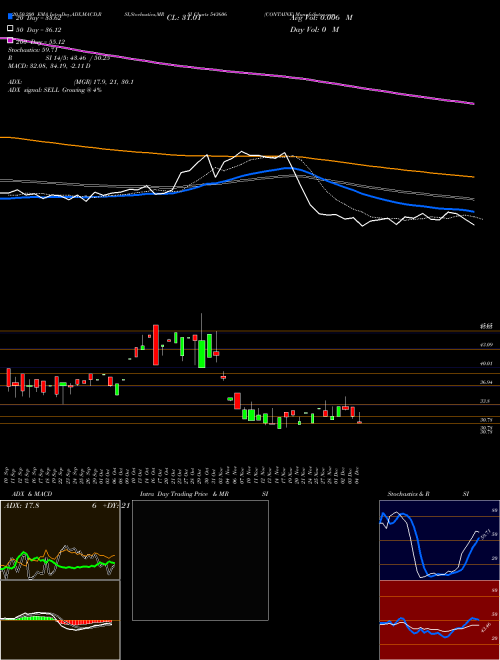Click the blue Stochastics chart panel

pos(439,540)
